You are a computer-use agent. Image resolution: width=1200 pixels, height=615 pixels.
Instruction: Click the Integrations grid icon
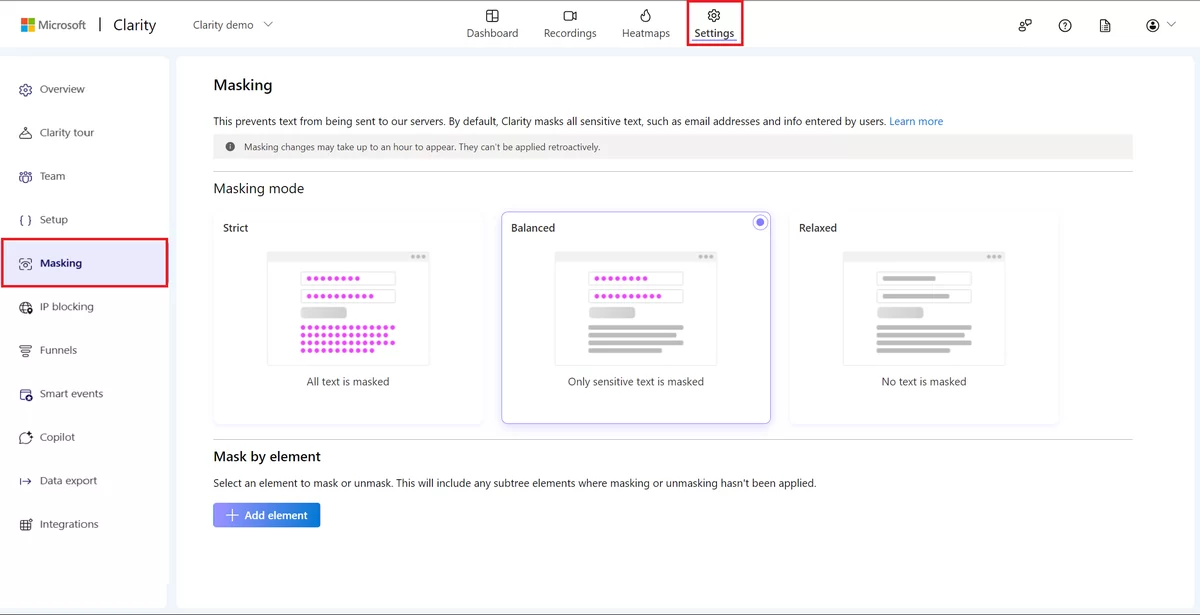26,525
